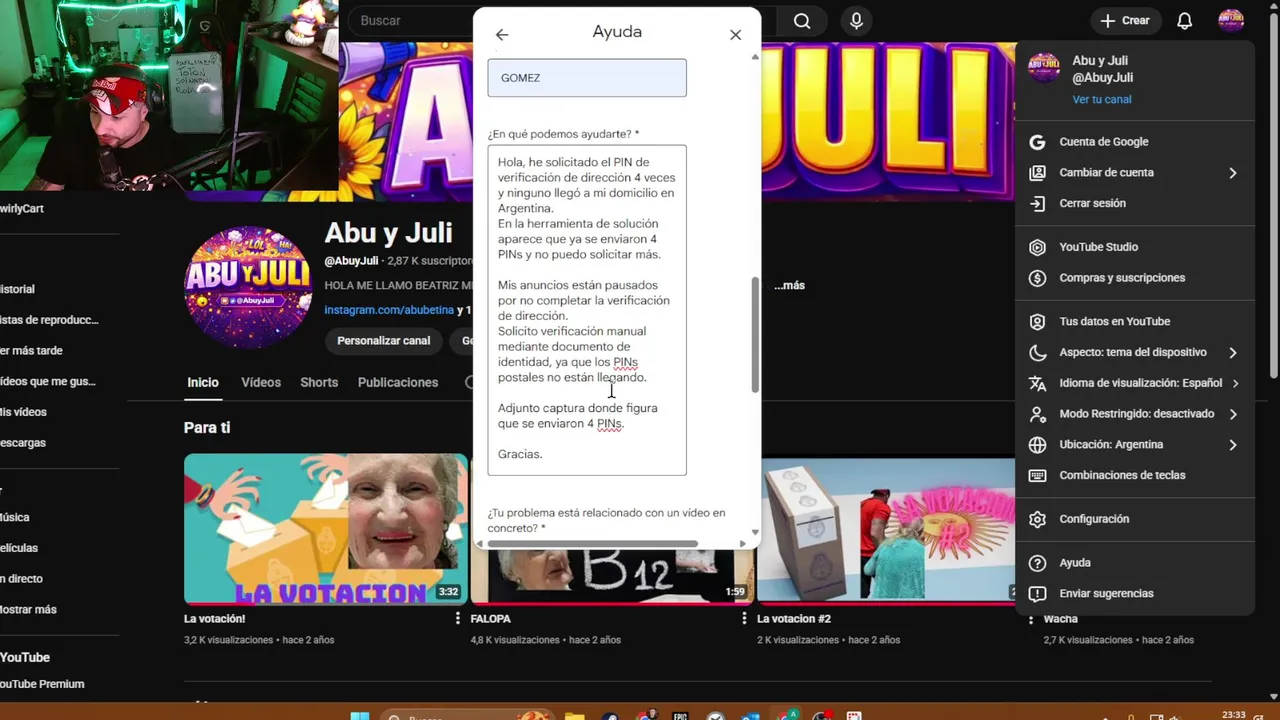This screenshot has width=1280, height=720.
Task: Click the magnifier search button in the top bar
Action: pyautogui.click(x=802, y=21)
